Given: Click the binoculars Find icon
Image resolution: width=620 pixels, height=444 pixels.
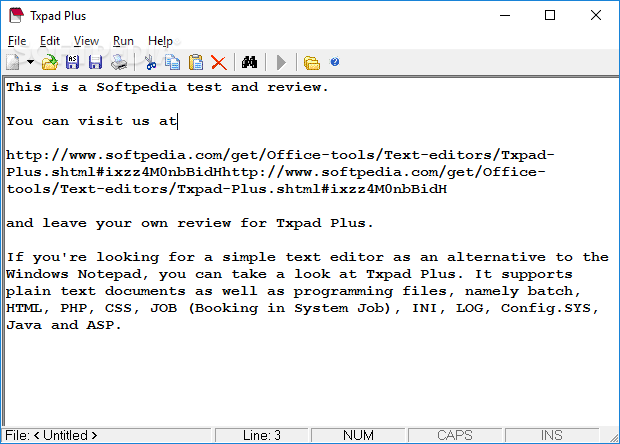Looking at the screenshot, I should coord(250,62).
